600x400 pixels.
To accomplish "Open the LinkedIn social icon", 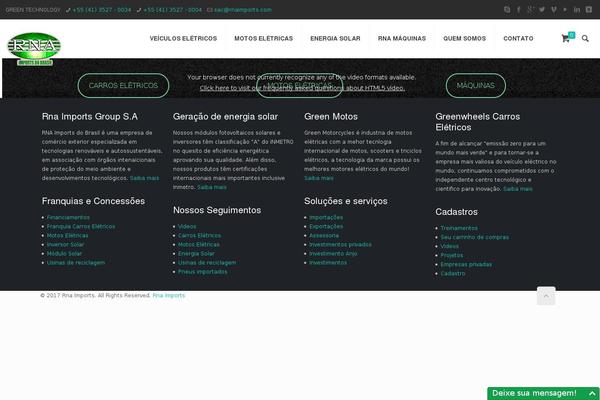I will point(577,10).
